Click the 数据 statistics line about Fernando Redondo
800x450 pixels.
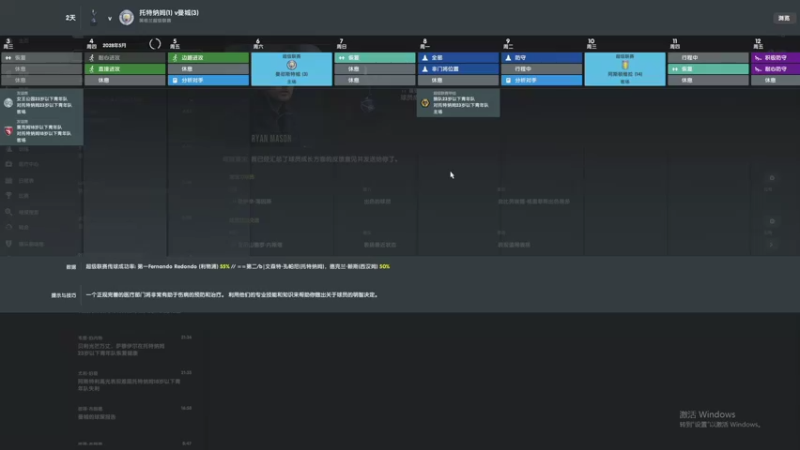tap(238, 266)
